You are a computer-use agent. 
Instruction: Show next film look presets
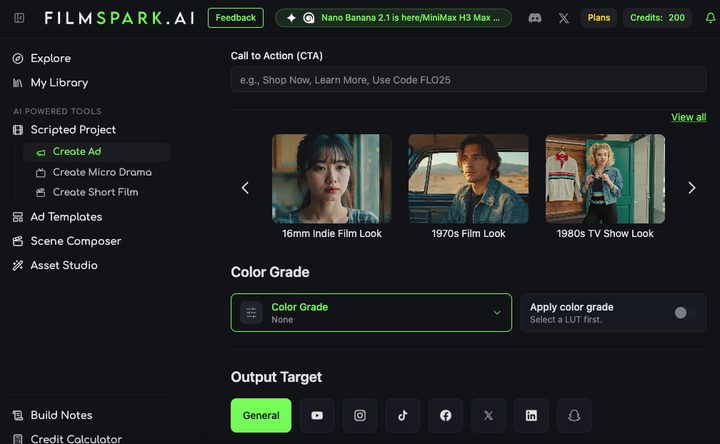692,187
